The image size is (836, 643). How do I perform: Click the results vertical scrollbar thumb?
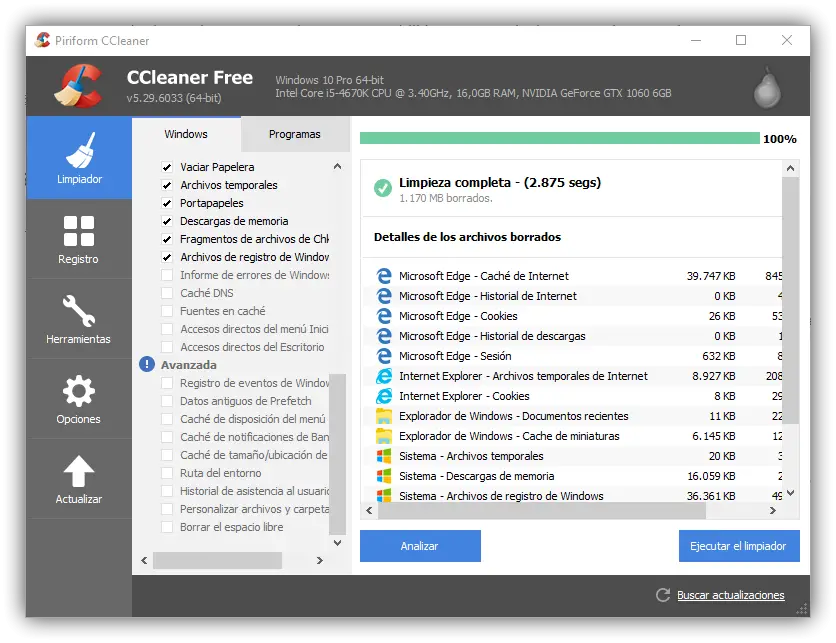pyautogui.click(x=790, y=300)
